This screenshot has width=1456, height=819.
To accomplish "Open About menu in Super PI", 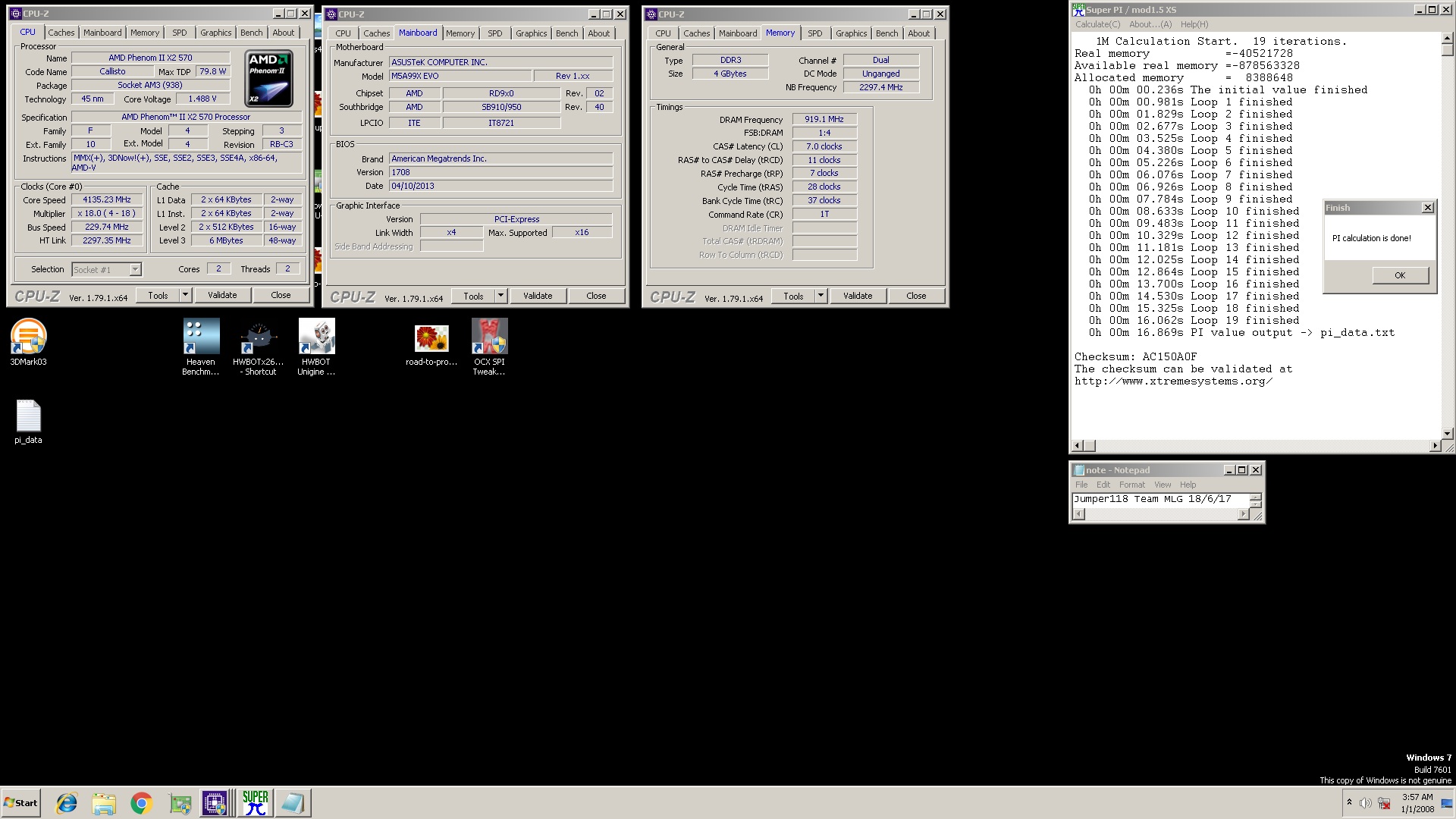I will click(1150, 24).
